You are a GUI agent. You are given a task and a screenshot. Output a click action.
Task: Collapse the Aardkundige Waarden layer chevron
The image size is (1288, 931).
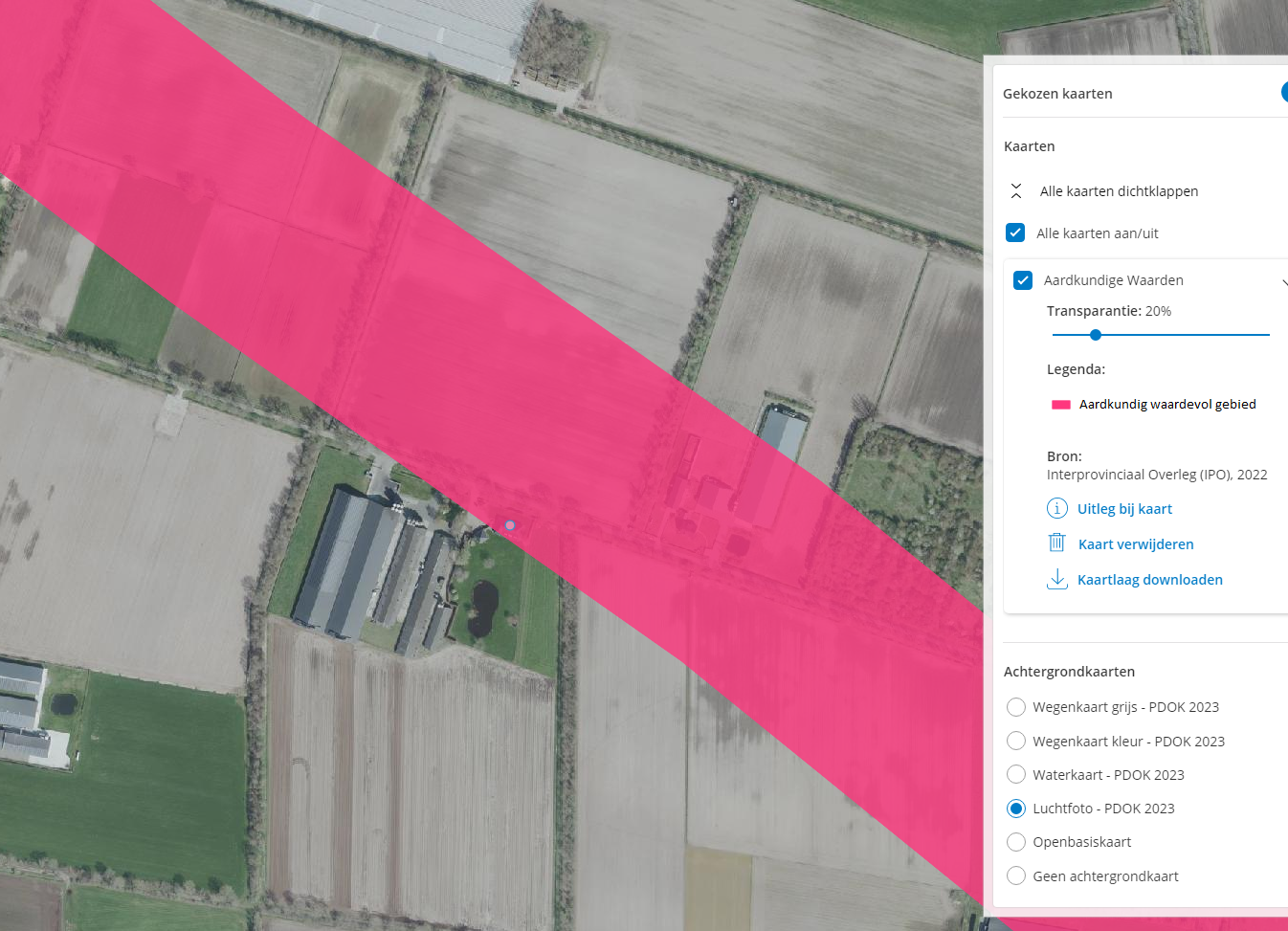pyautogui.click(x=1283, y=281)
